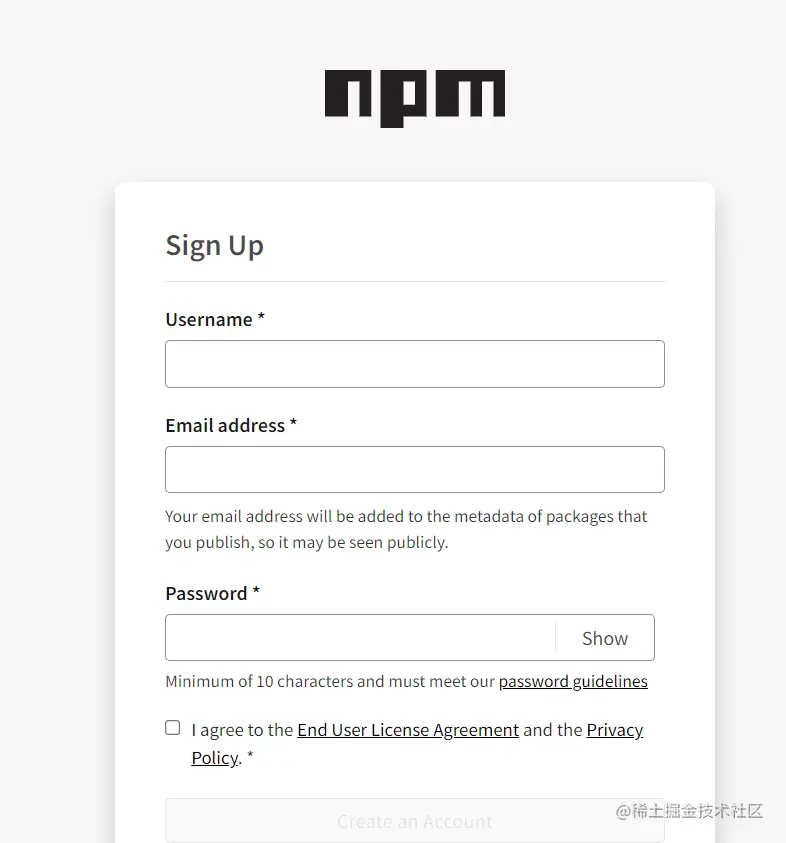The height and width of the screenshot is (843, 786).
Task: Click the Email address label
Action: click(x=225, y=425)
